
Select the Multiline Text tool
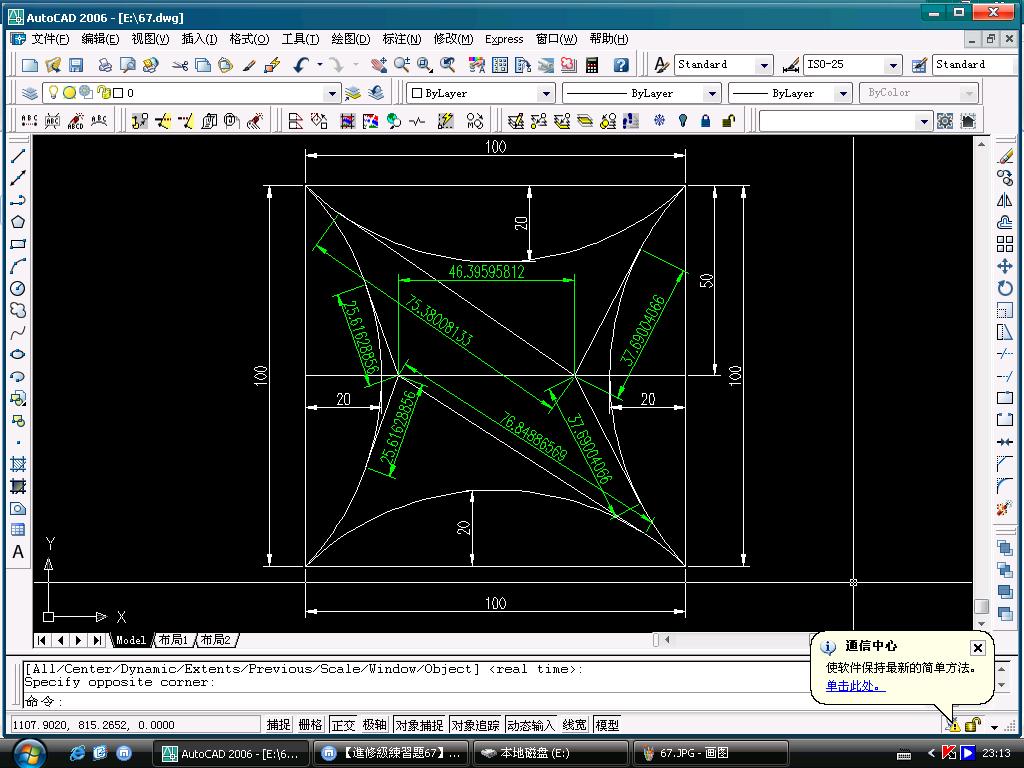click(x=18, y=552)
